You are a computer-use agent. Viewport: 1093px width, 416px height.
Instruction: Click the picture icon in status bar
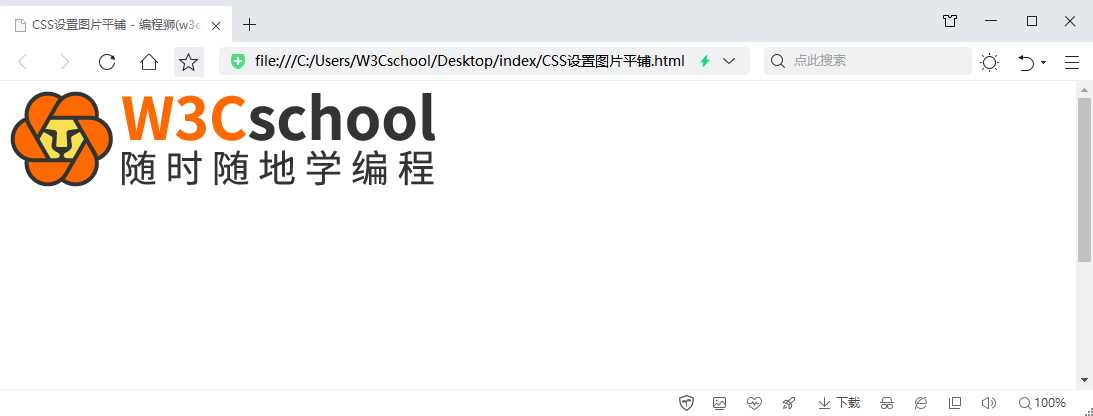coord(719,403)
